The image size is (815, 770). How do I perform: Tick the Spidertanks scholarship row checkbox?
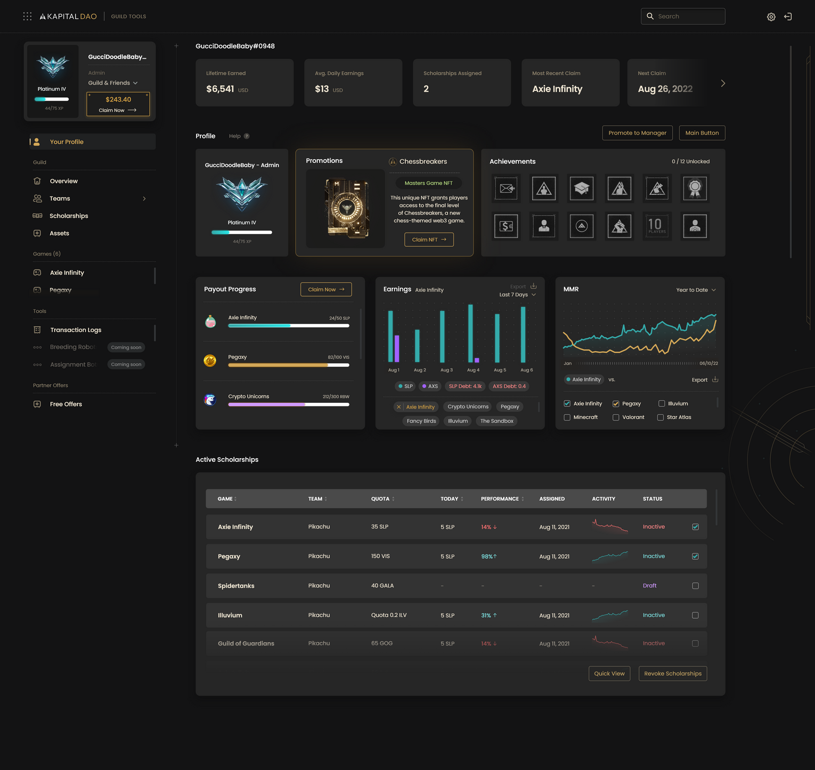[695, 585]
